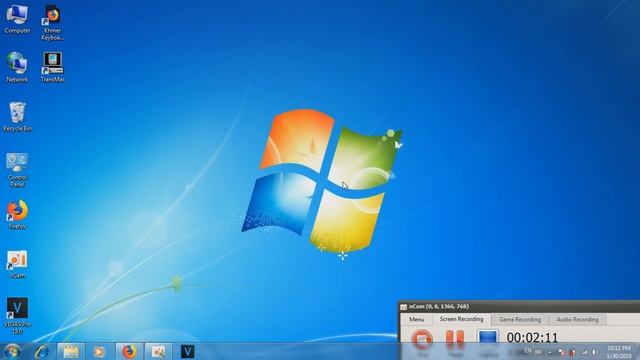640x360 pixels.
Task: Click the 00:02:11 recording timer
Action: (x=532, y=338)
